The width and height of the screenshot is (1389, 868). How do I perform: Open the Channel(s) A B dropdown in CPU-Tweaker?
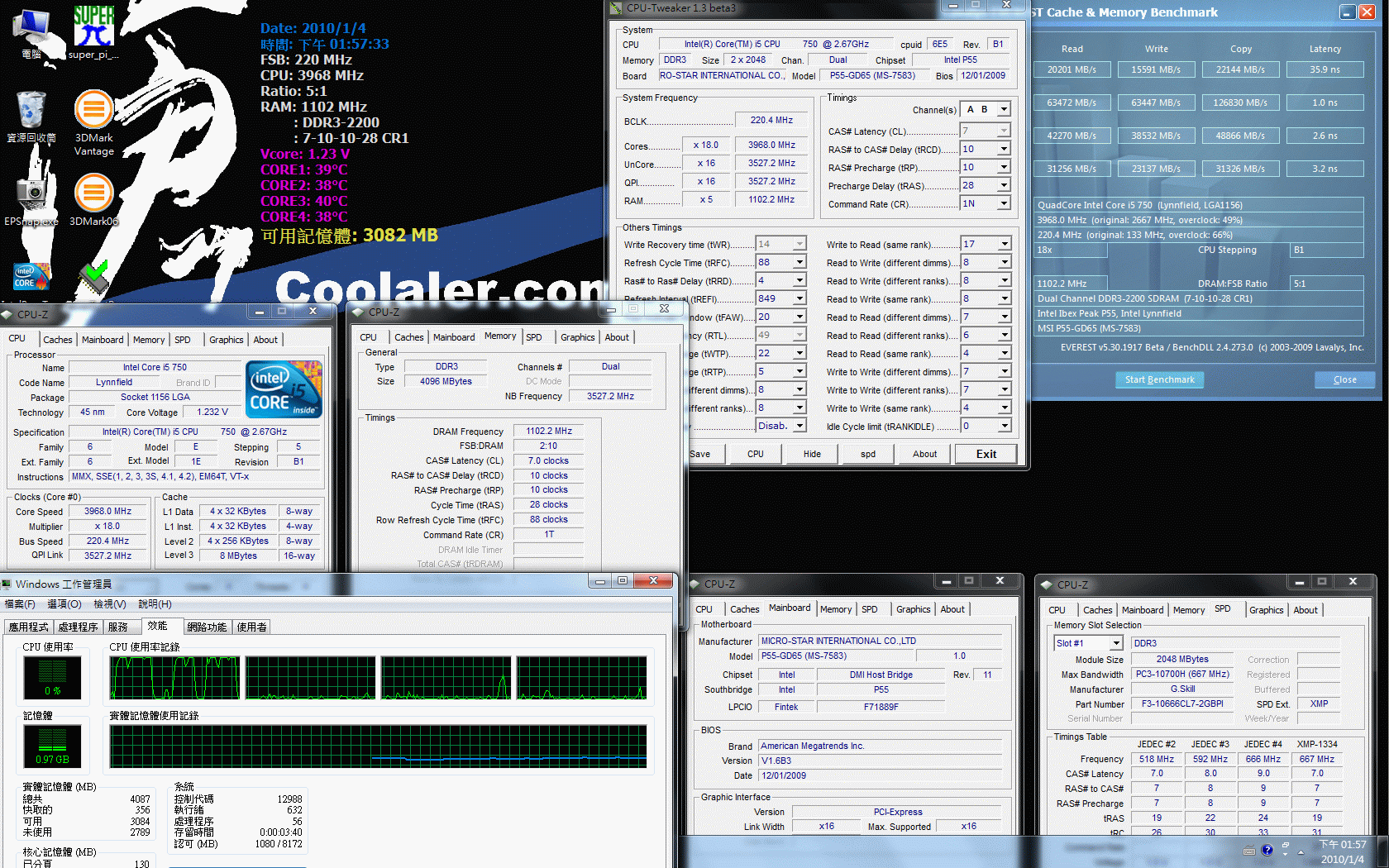point(1004,109)
